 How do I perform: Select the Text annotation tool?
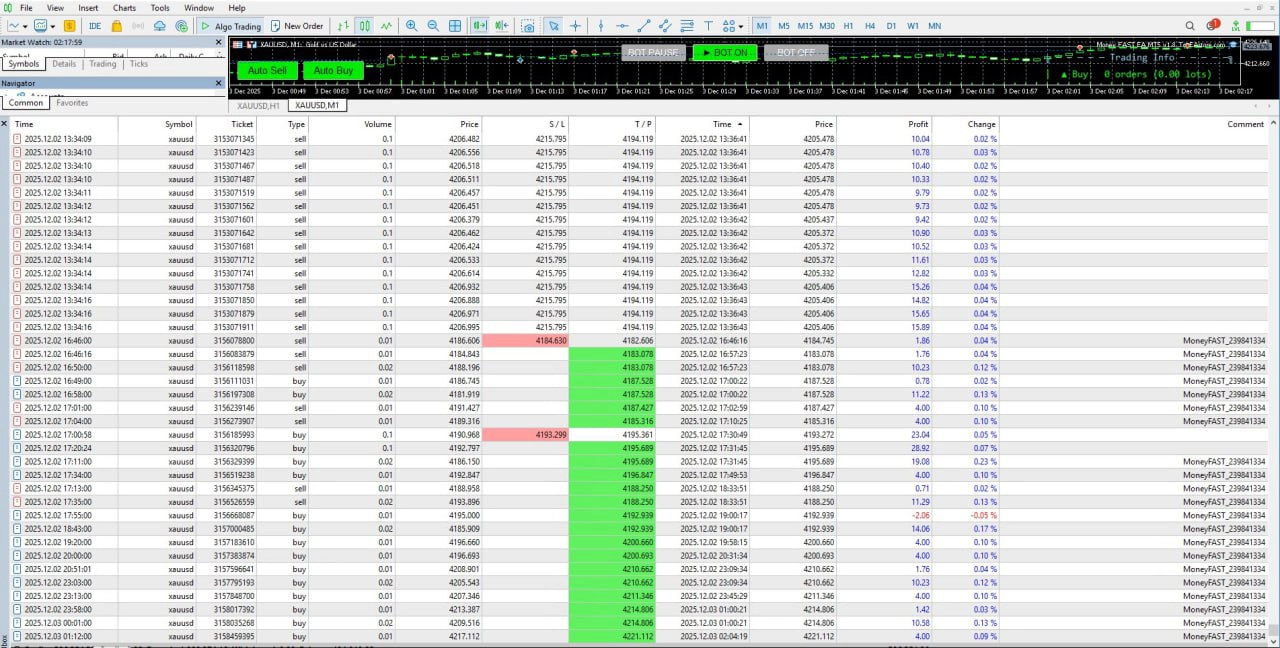point(708,26)
